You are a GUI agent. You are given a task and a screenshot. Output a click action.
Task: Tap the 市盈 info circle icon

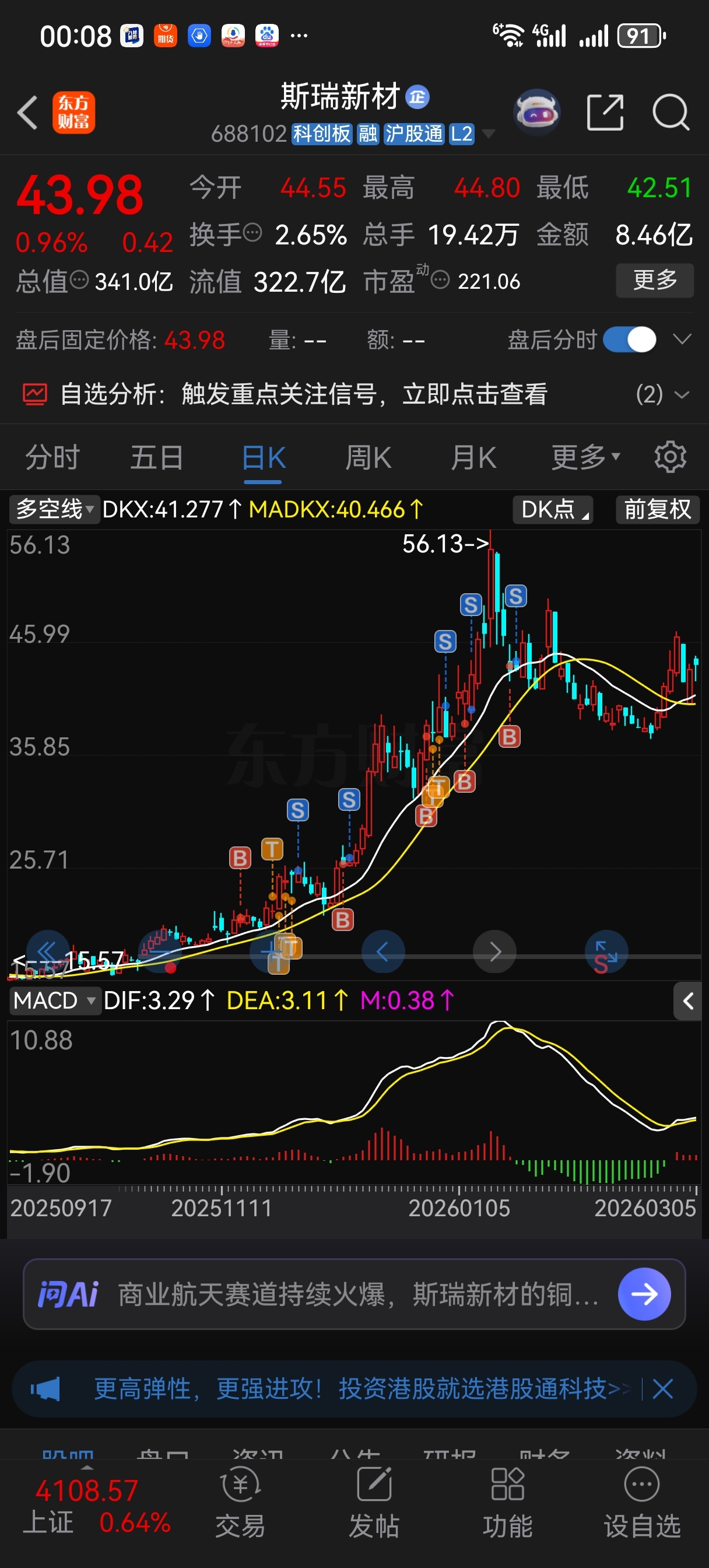440,280
